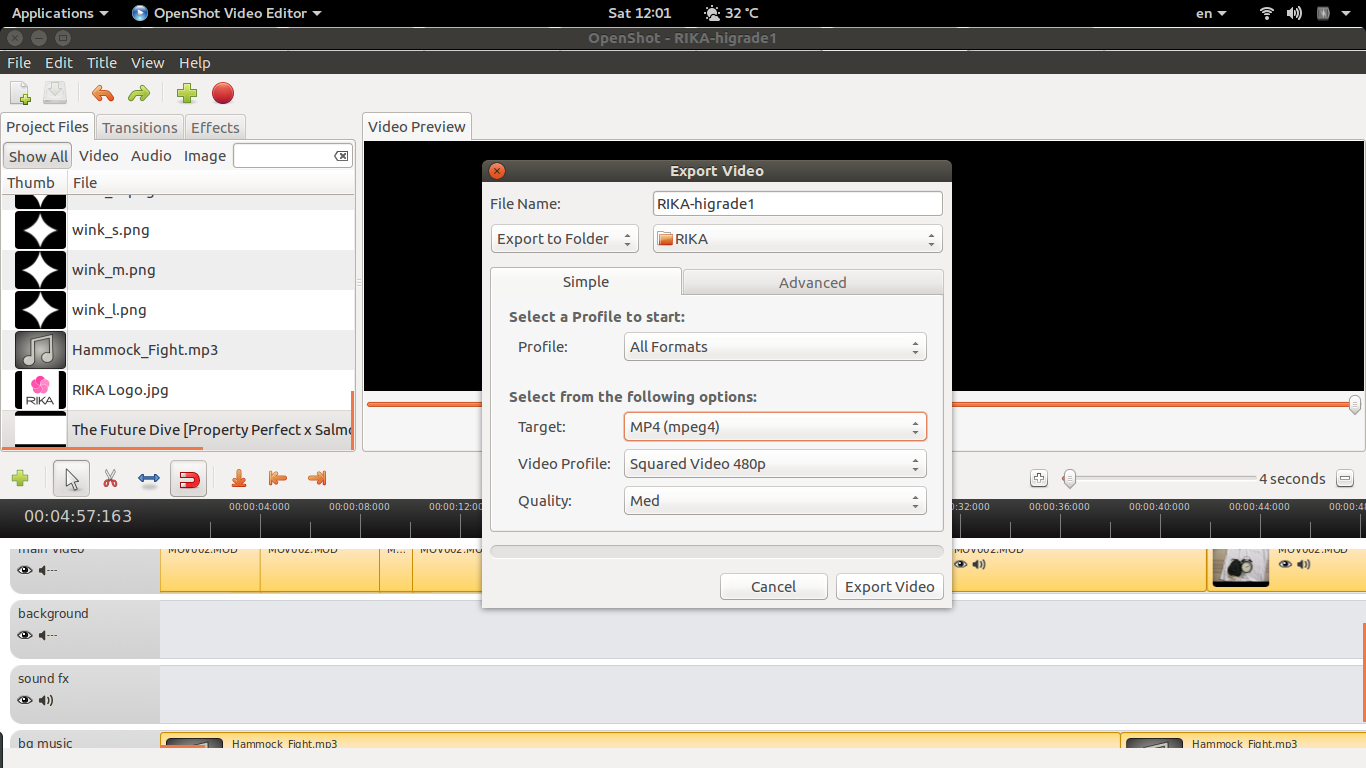Add a track with the timeline green plus icon
1366x768 pixels.
point(20,479)
